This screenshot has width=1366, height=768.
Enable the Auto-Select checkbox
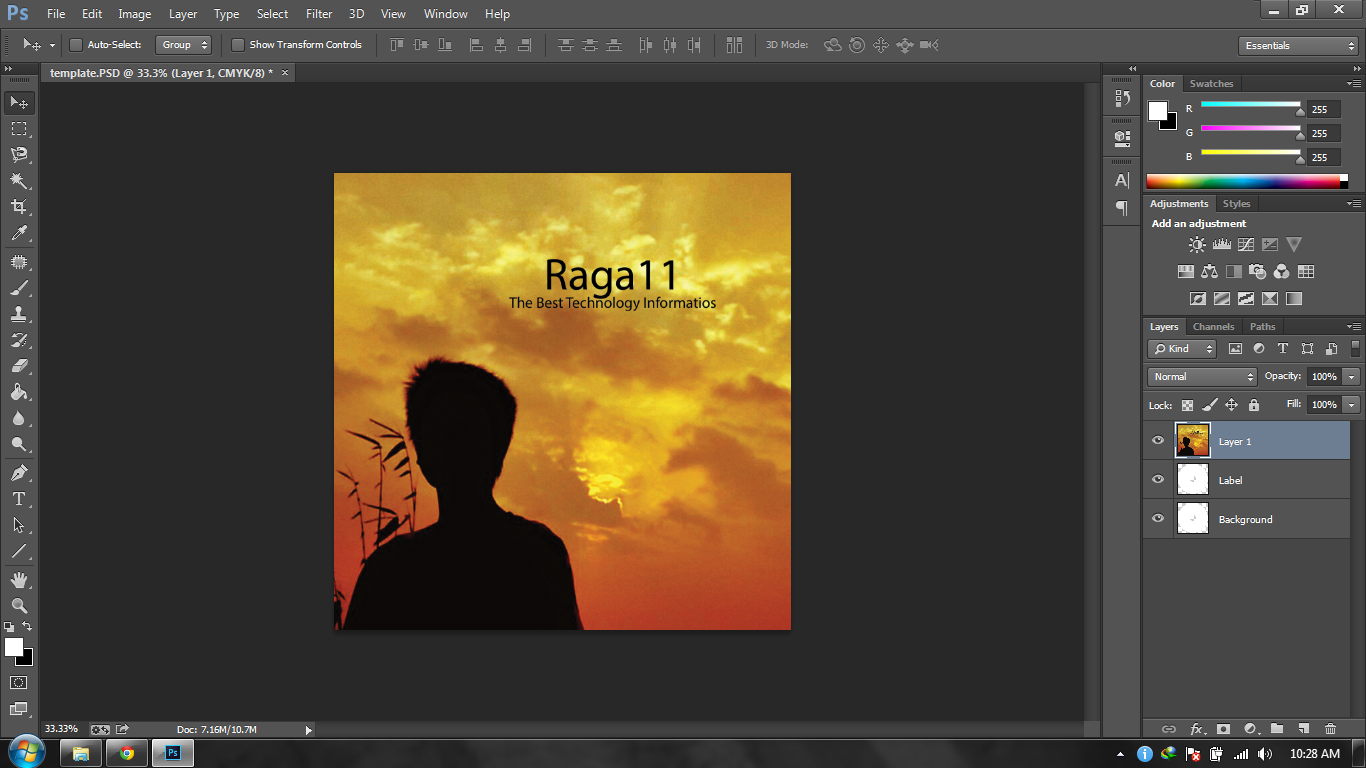coord(76,45)
